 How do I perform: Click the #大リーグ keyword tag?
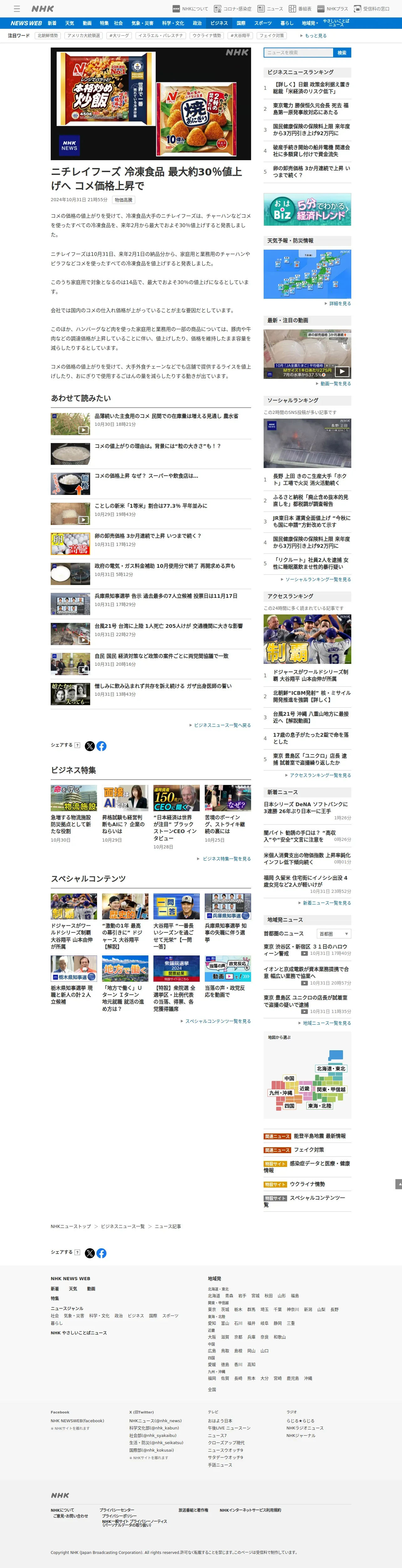click(x=119, y=36)
